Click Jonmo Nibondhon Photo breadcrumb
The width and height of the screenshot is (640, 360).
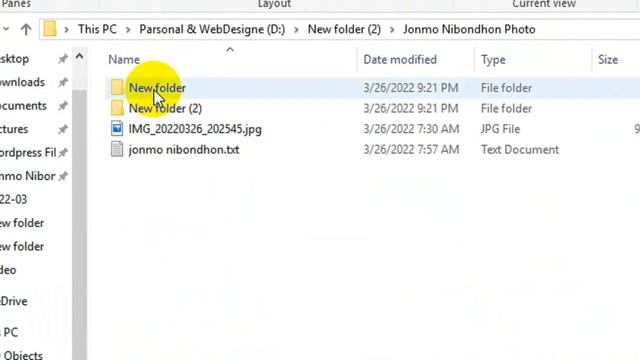(469, 29)
